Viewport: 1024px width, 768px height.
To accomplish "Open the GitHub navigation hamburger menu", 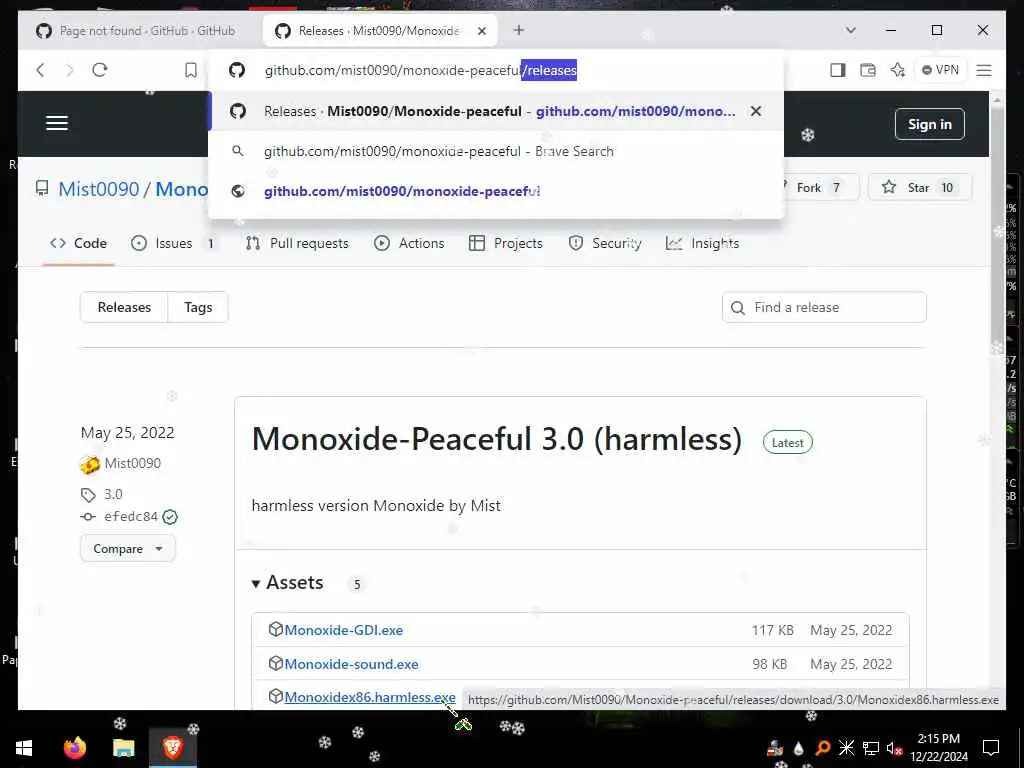I will click(57, 123).
